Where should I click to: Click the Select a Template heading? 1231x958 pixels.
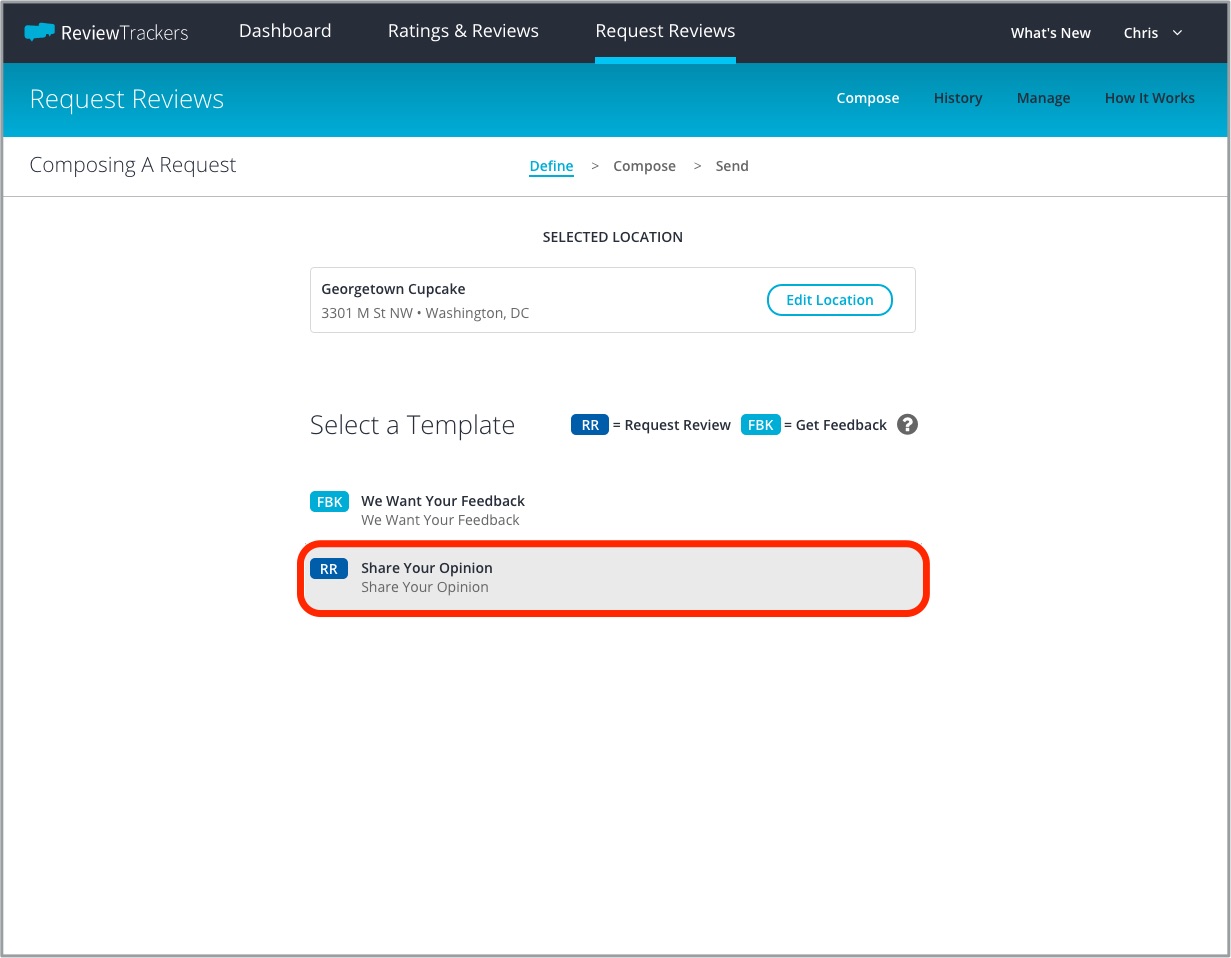pos(412,425)
